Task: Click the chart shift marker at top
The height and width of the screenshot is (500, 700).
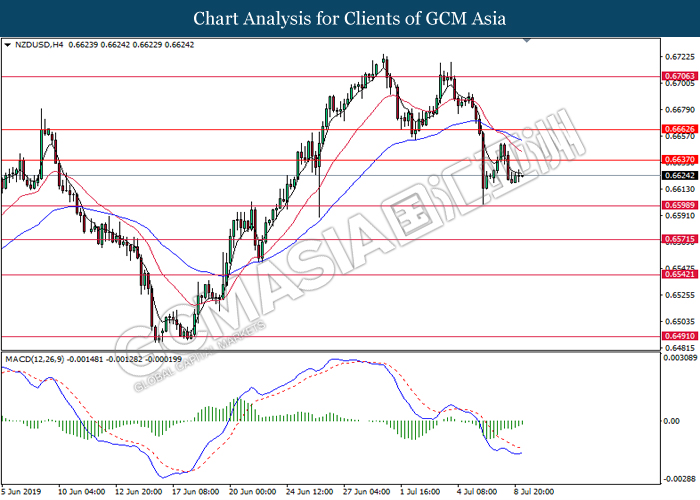Action: (527, 40)
